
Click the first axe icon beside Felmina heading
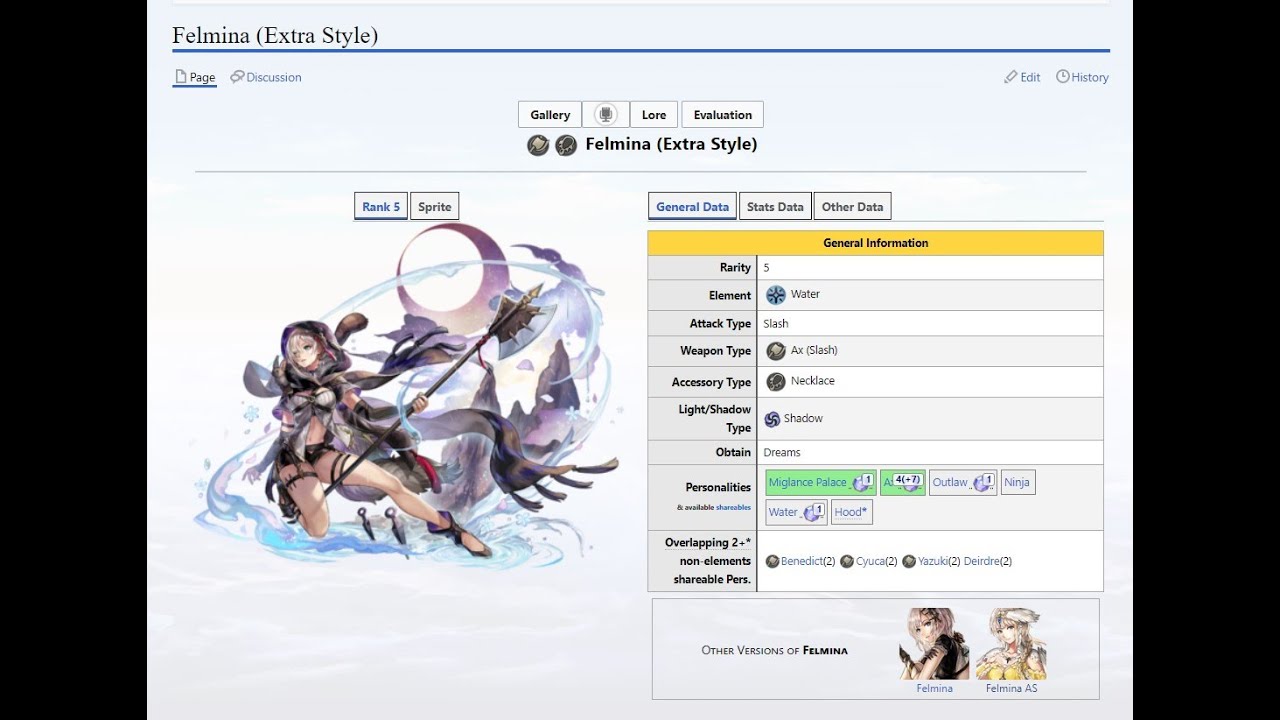538,145
